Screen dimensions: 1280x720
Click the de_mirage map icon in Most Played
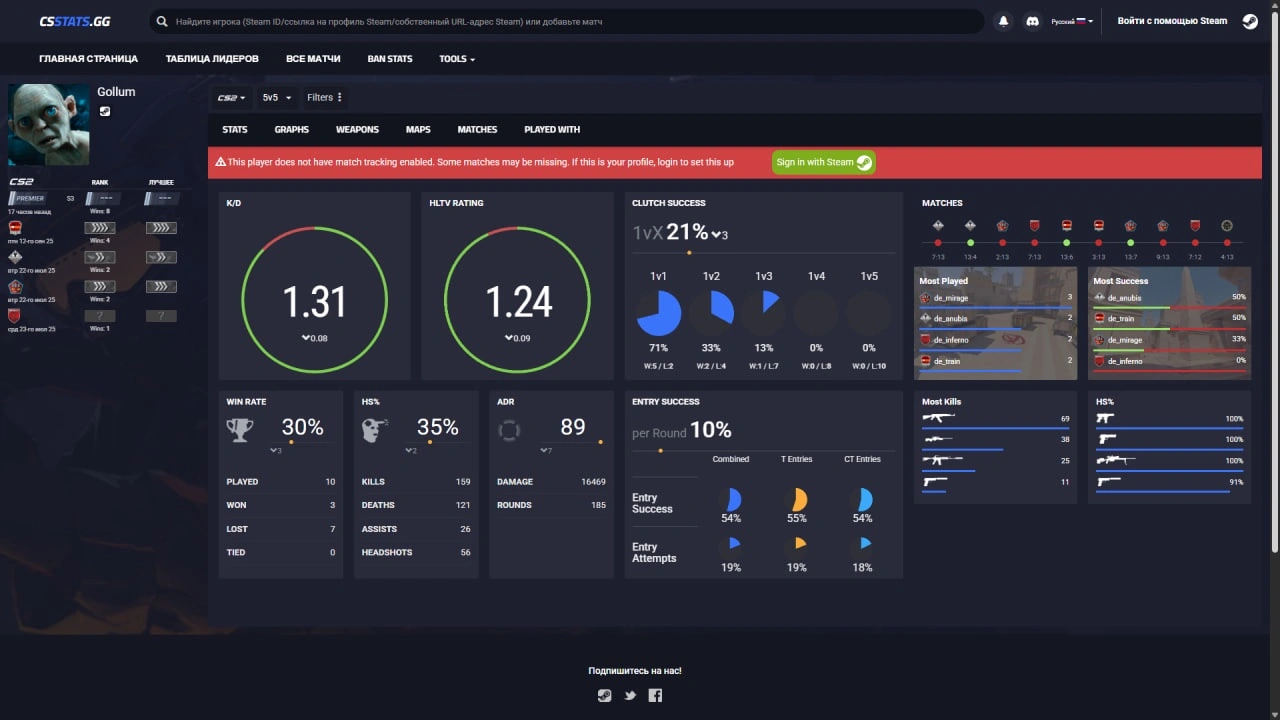point(925,298)
